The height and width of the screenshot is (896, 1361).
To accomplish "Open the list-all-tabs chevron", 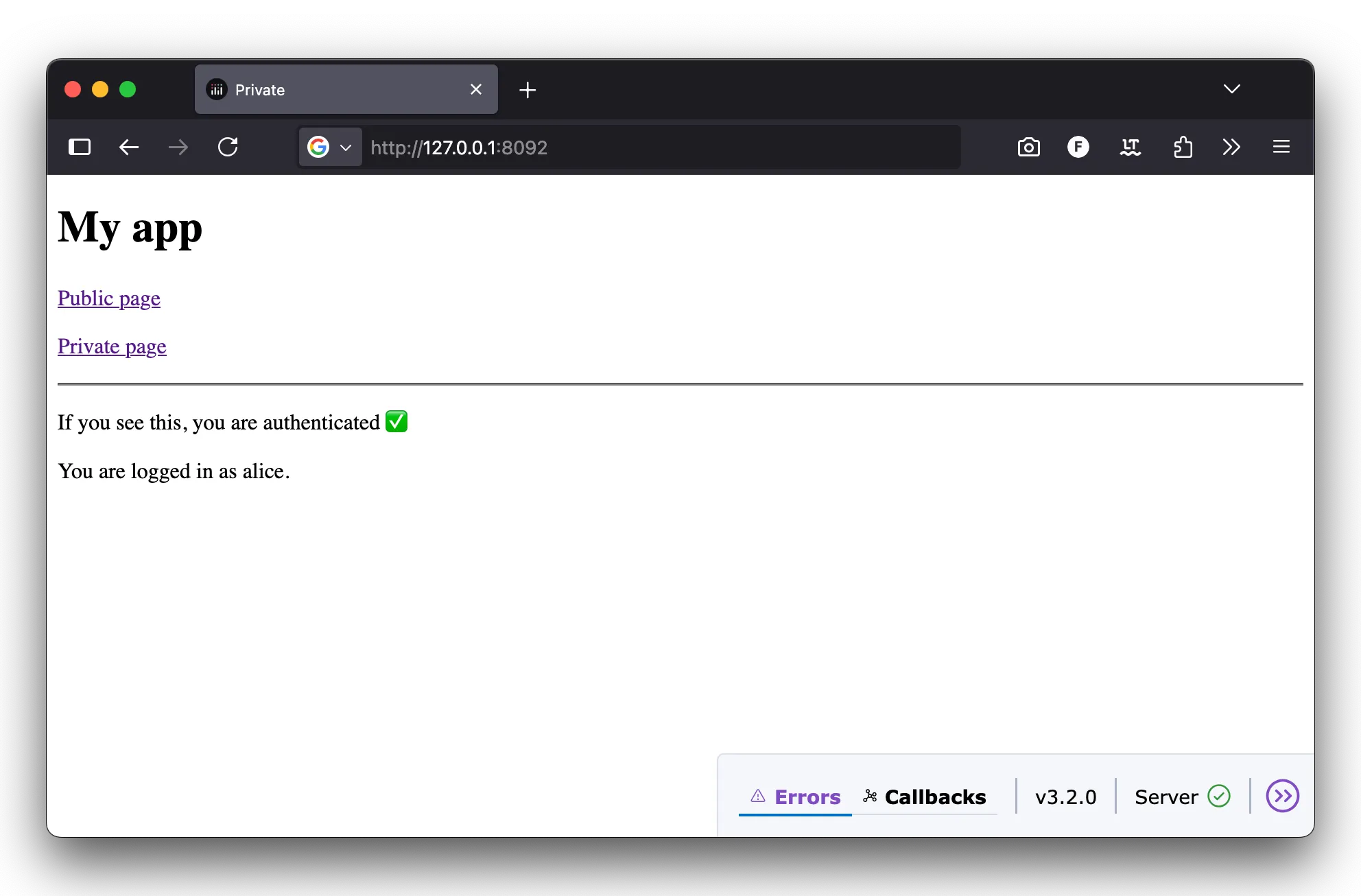I will point(1231,89).
